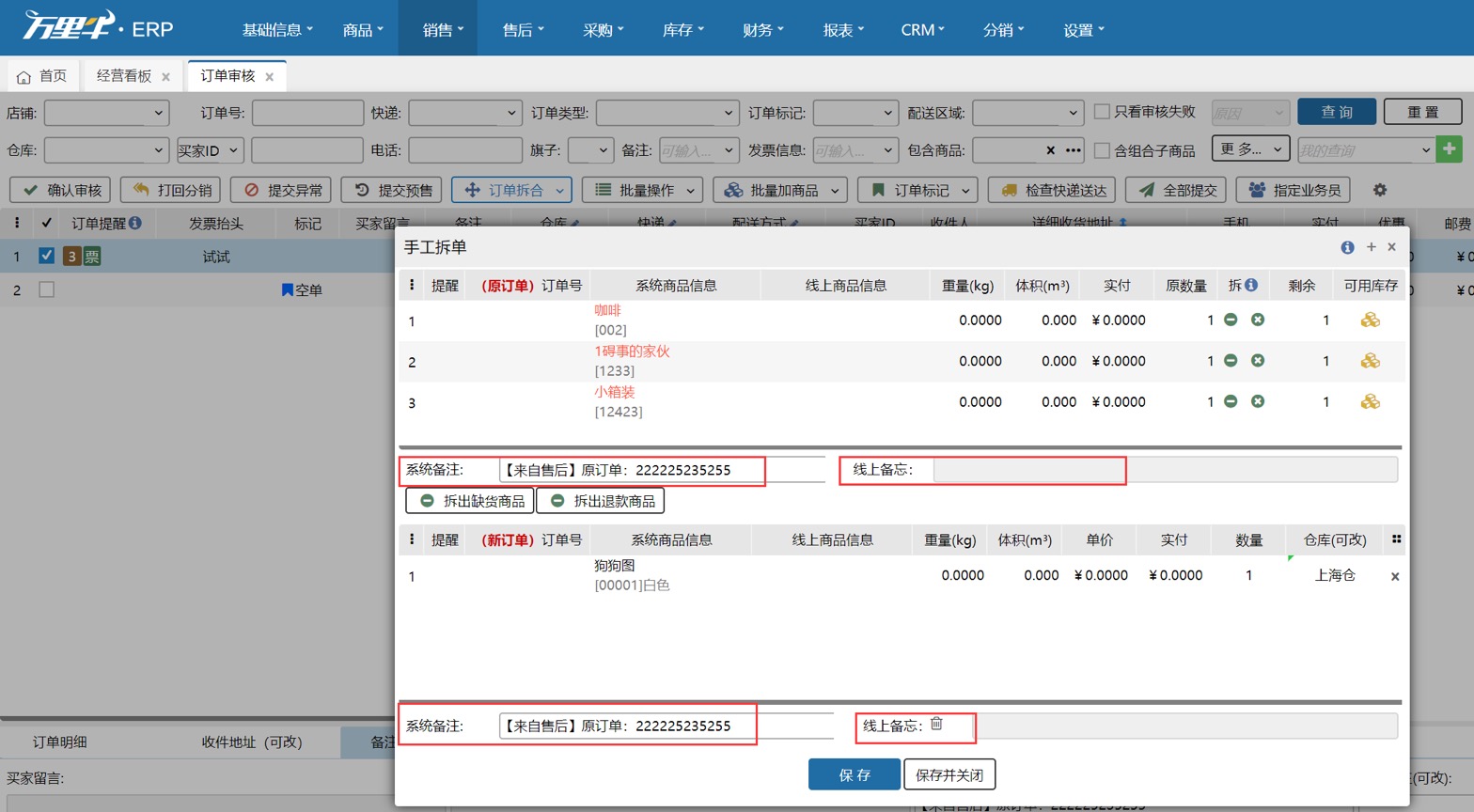The width and height of the screenshot is (1474, 812).
Task: Open the 库存 menu
Action: [x=683, y=30]
